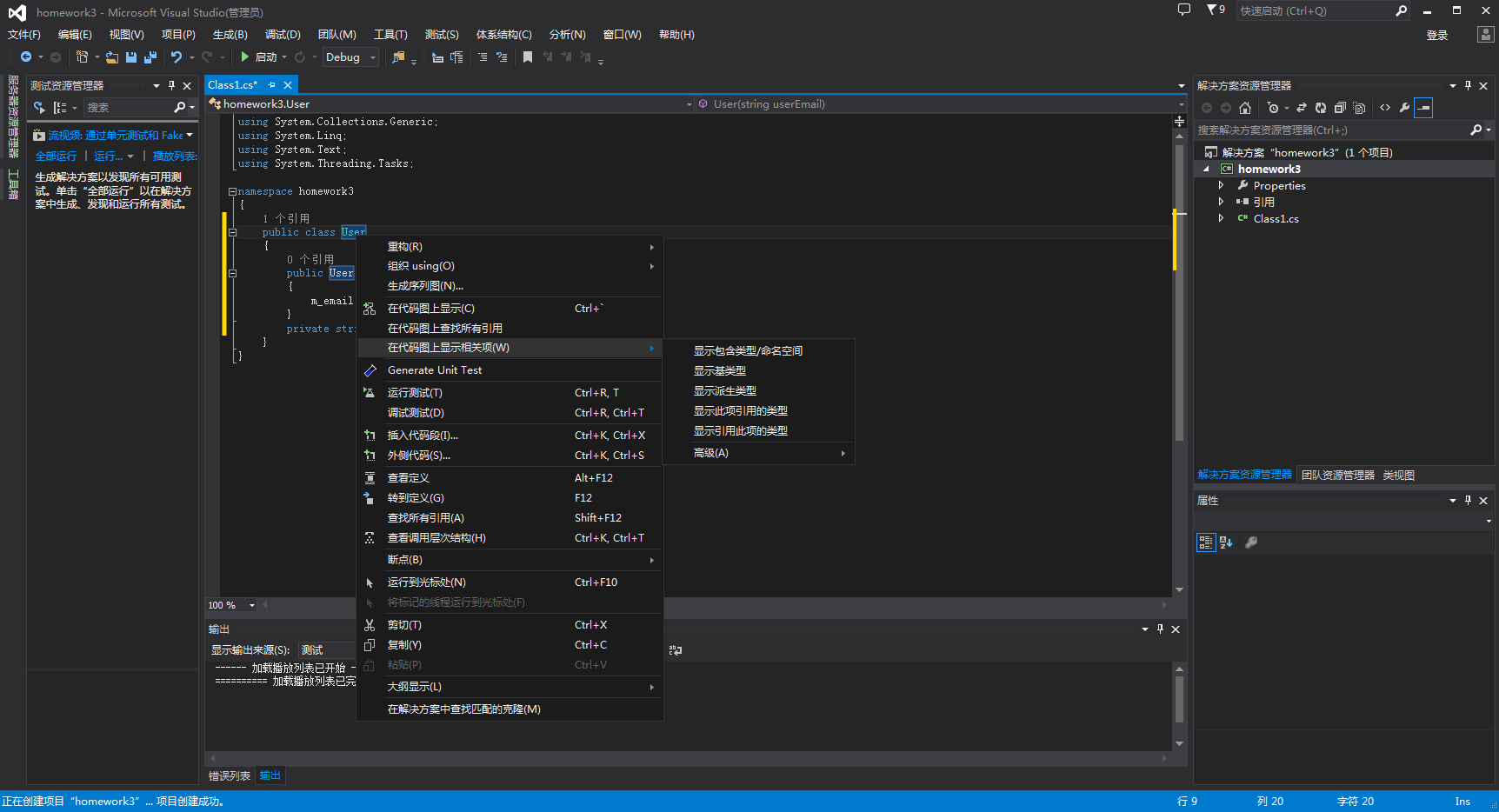
Task: Click the comment-out lines toolbar icon
Action: pyautogui.click(x=483, y=57)
